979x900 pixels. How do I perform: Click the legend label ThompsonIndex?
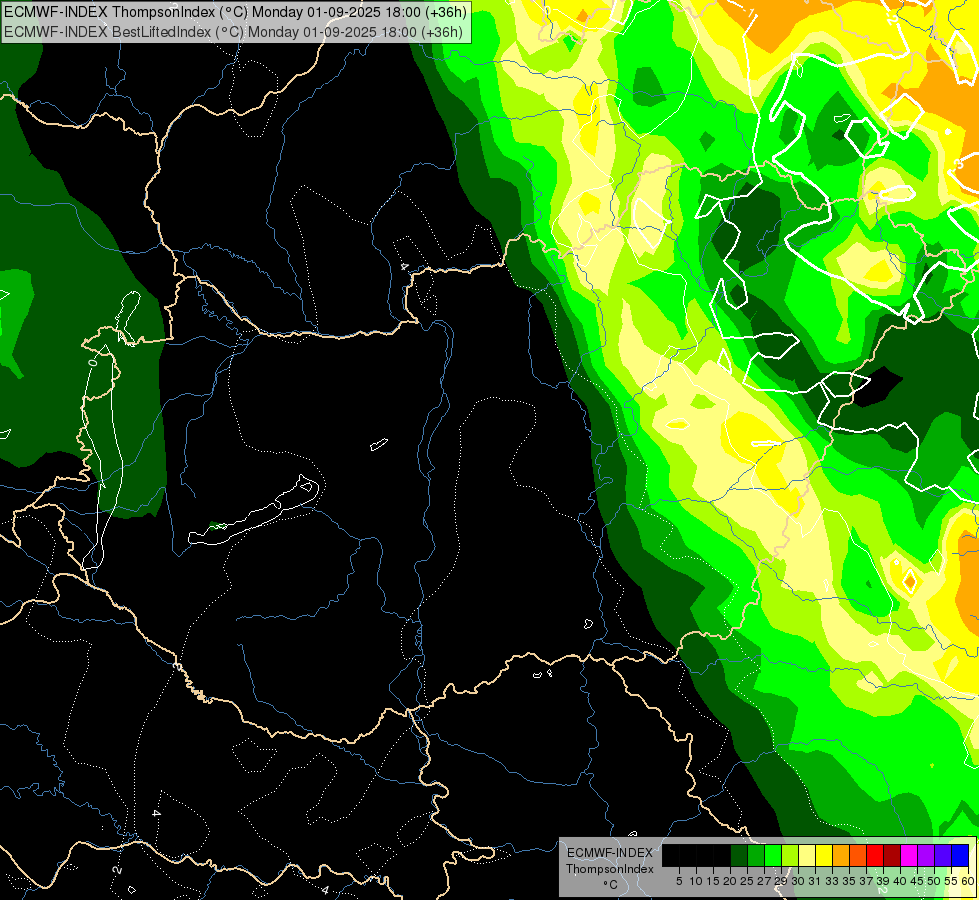coord(610,869)
